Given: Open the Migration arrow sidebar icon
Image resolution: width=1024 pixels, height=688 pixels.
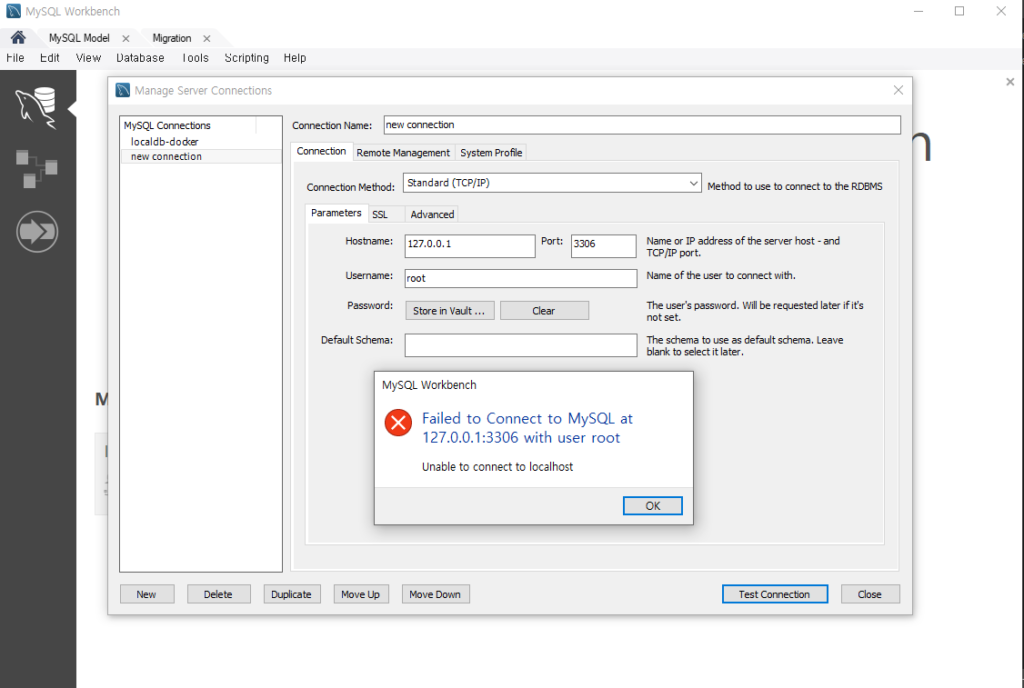Looking at the screenshot, I should [x=37, y=231].
